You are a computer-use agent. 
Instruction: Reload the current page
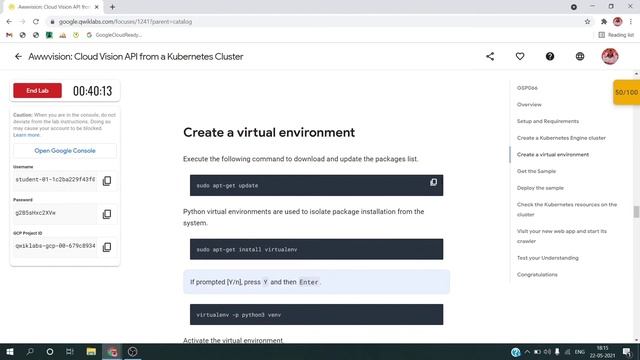[36, 22]
